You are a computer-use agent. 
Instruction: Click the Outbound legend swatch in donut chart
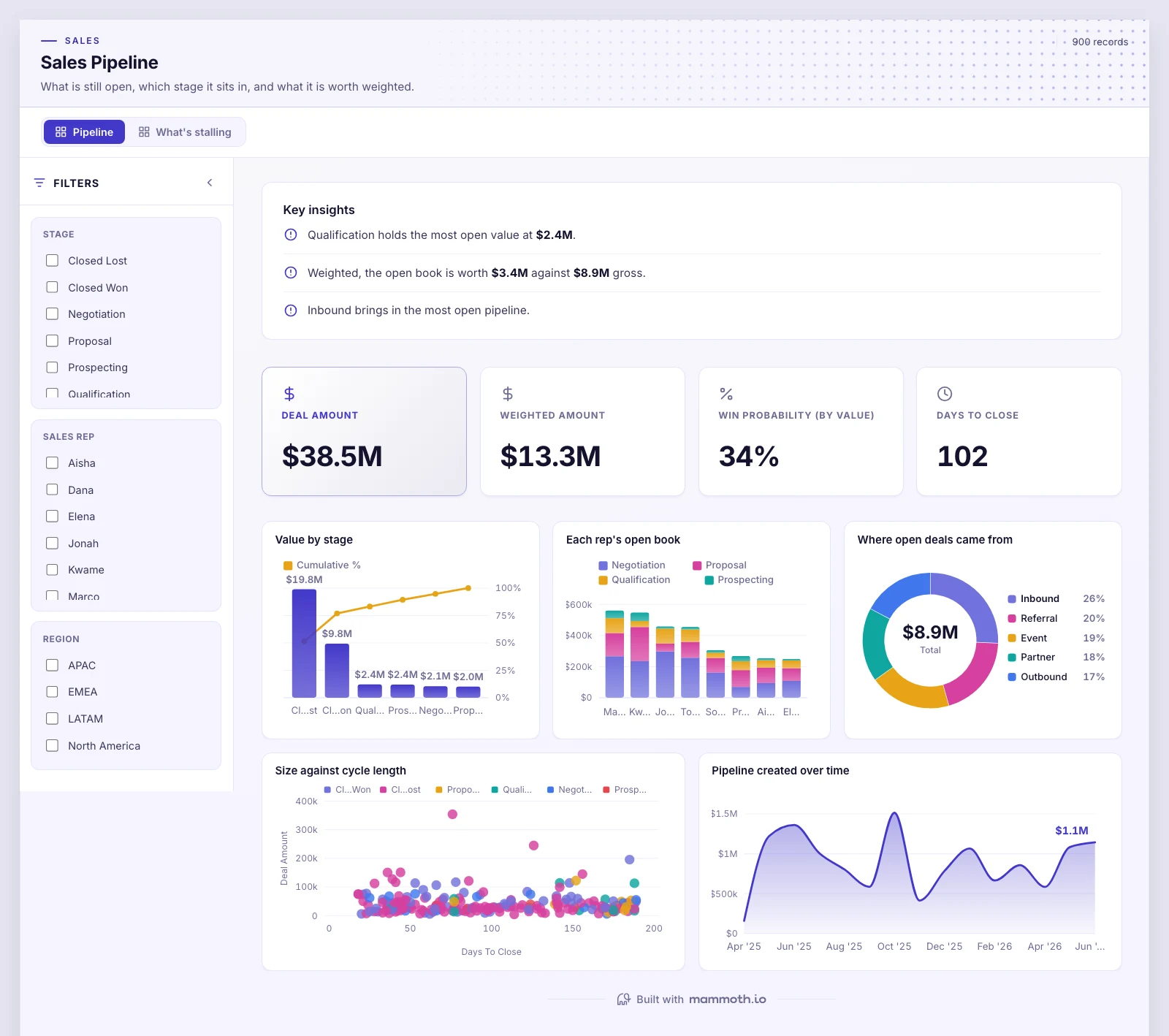pyautogui.click(x=1012, y=677)
